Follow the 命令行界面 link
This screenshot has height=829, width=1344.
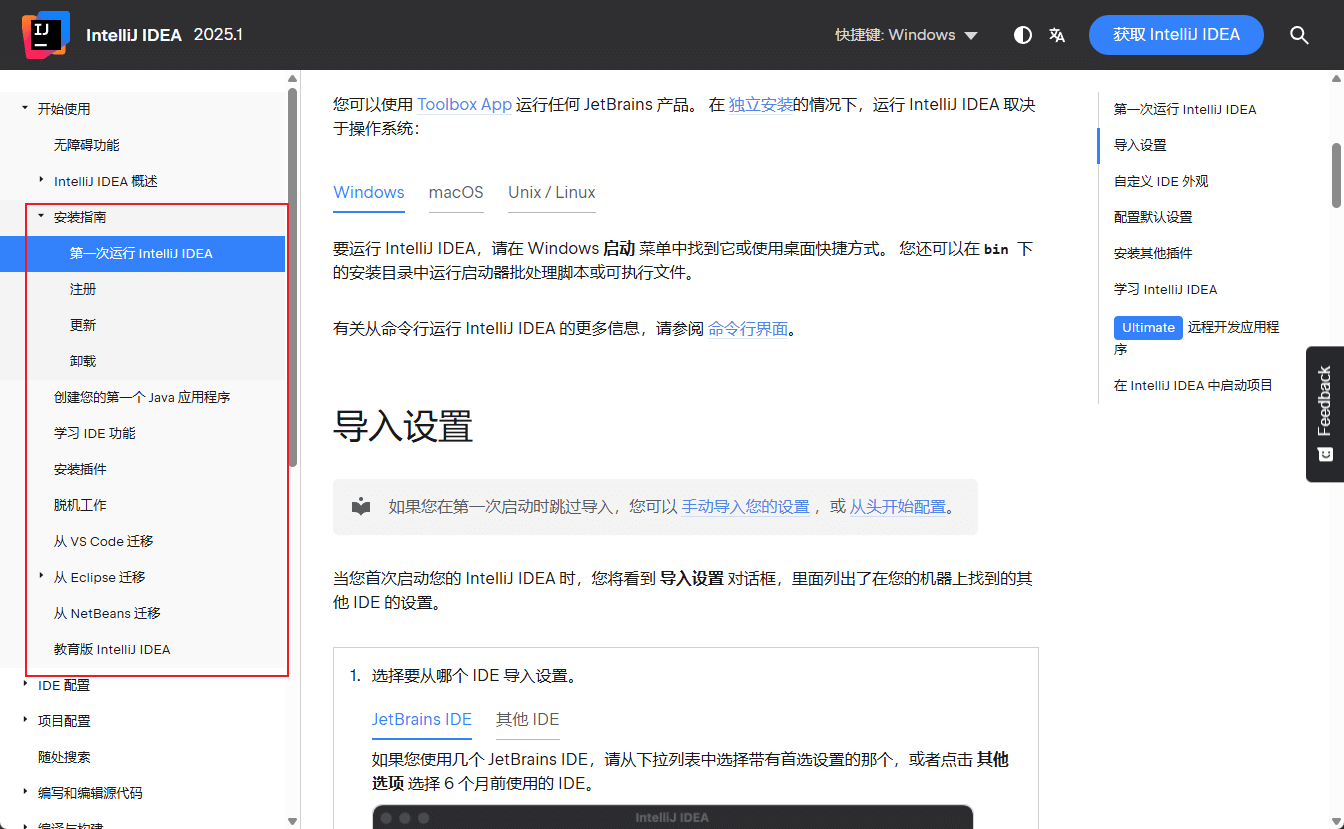tap(748, 328)
